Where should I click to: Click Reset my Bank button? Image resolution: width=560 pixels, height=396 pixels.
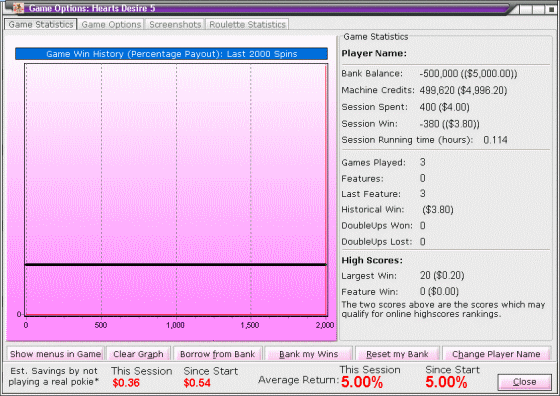tap(397, 354)
